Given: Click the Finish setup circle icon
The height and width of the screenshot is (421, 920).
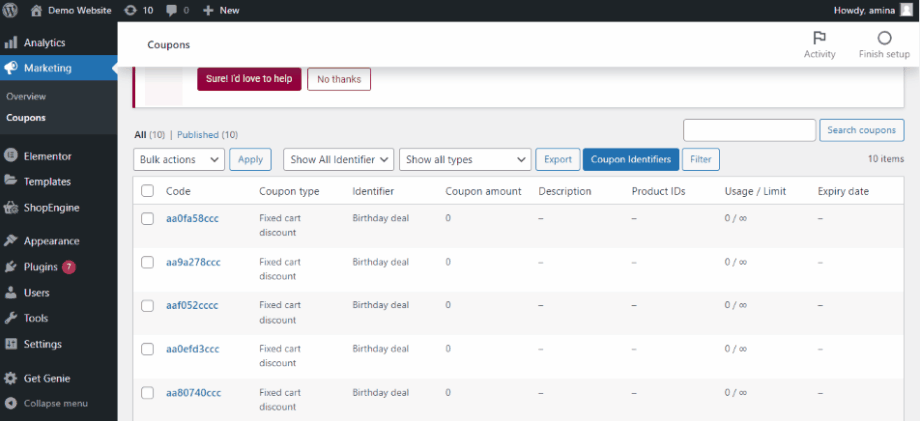Looking at the screenshot, I should (x=884, y=38).
